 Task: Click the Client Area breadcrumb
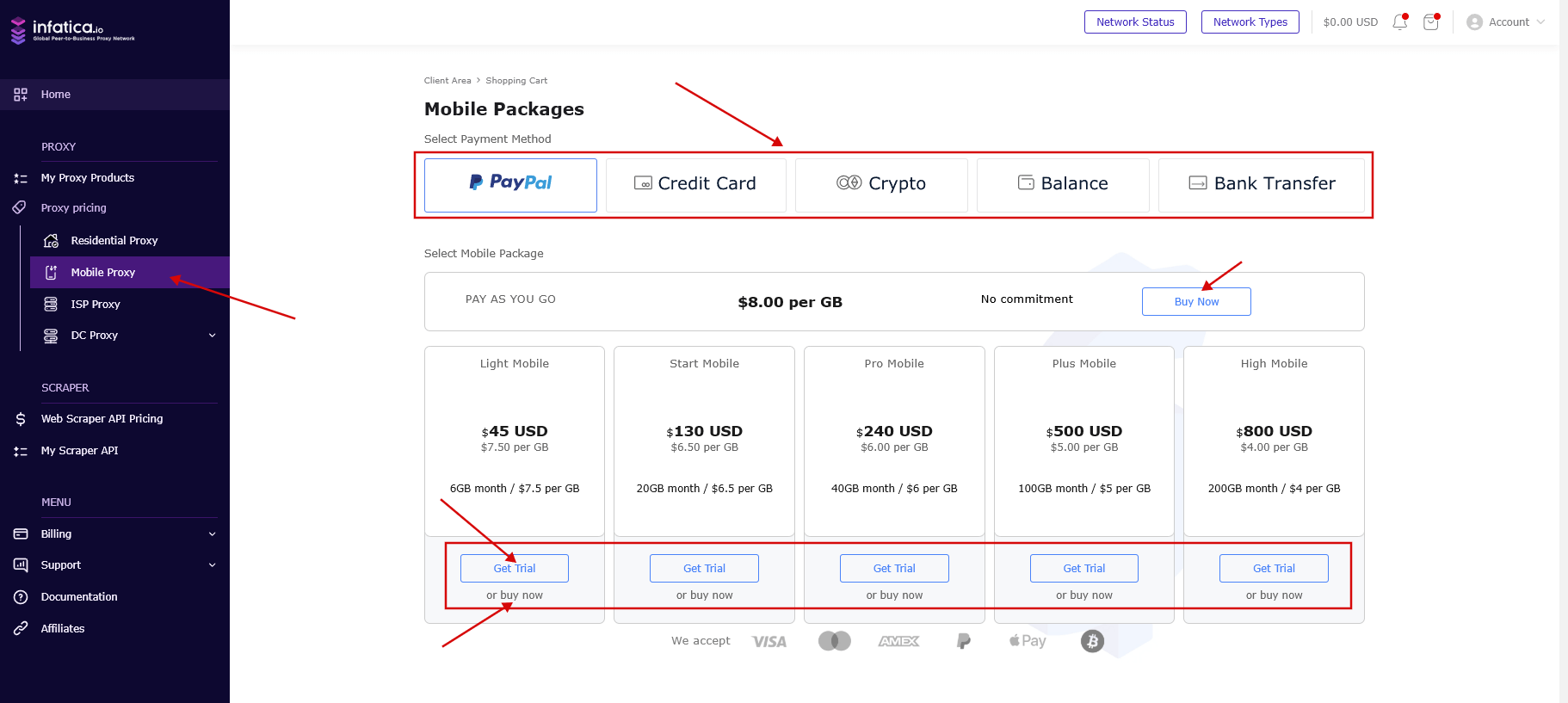pyautogui.click(x=448, y=81)
